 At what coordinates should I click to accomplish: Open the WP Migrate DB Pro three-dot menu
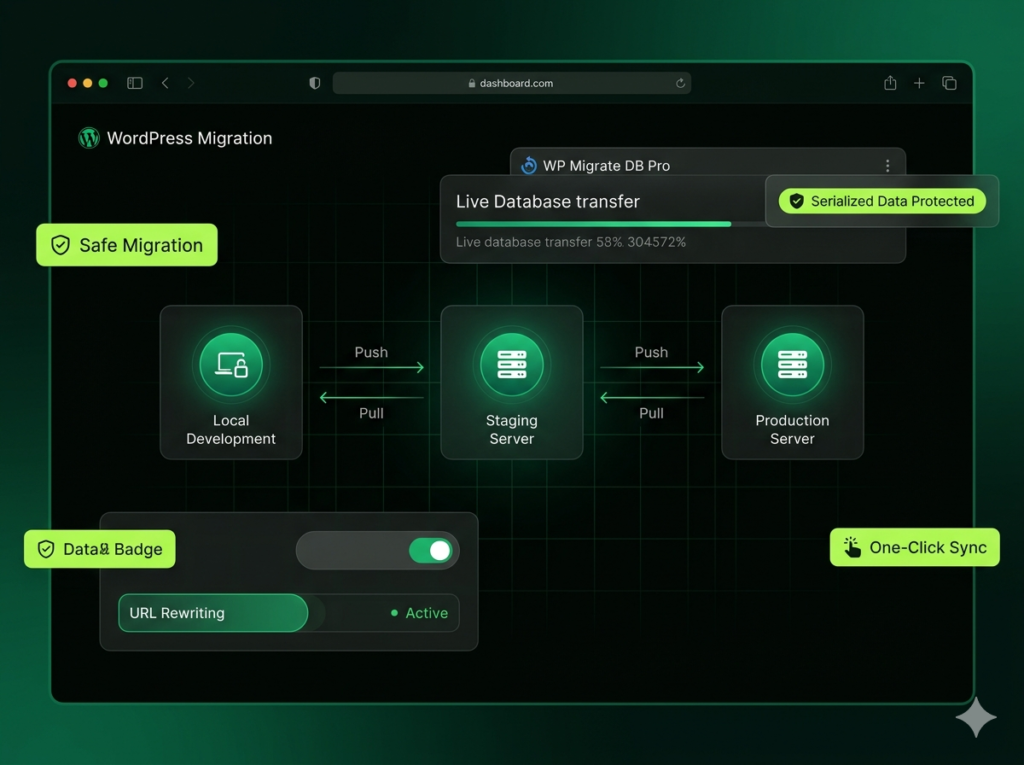(887, 165)
